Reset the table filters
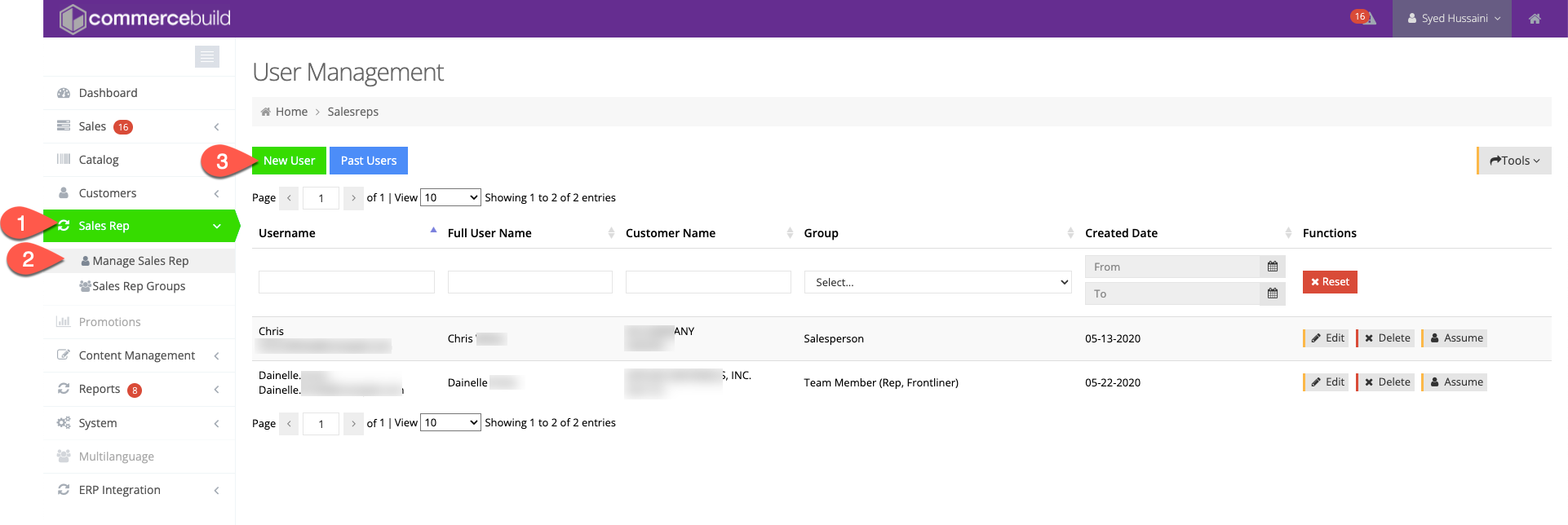This screenshot has width=1568, height=525. [1329, 282]
